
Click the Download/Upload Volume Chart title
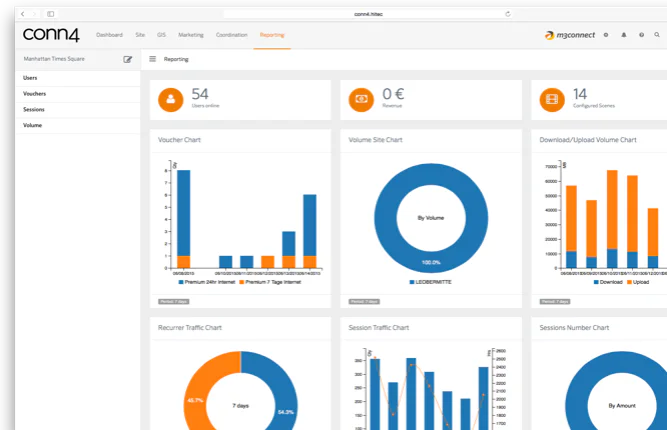click(x=588, y=140)
